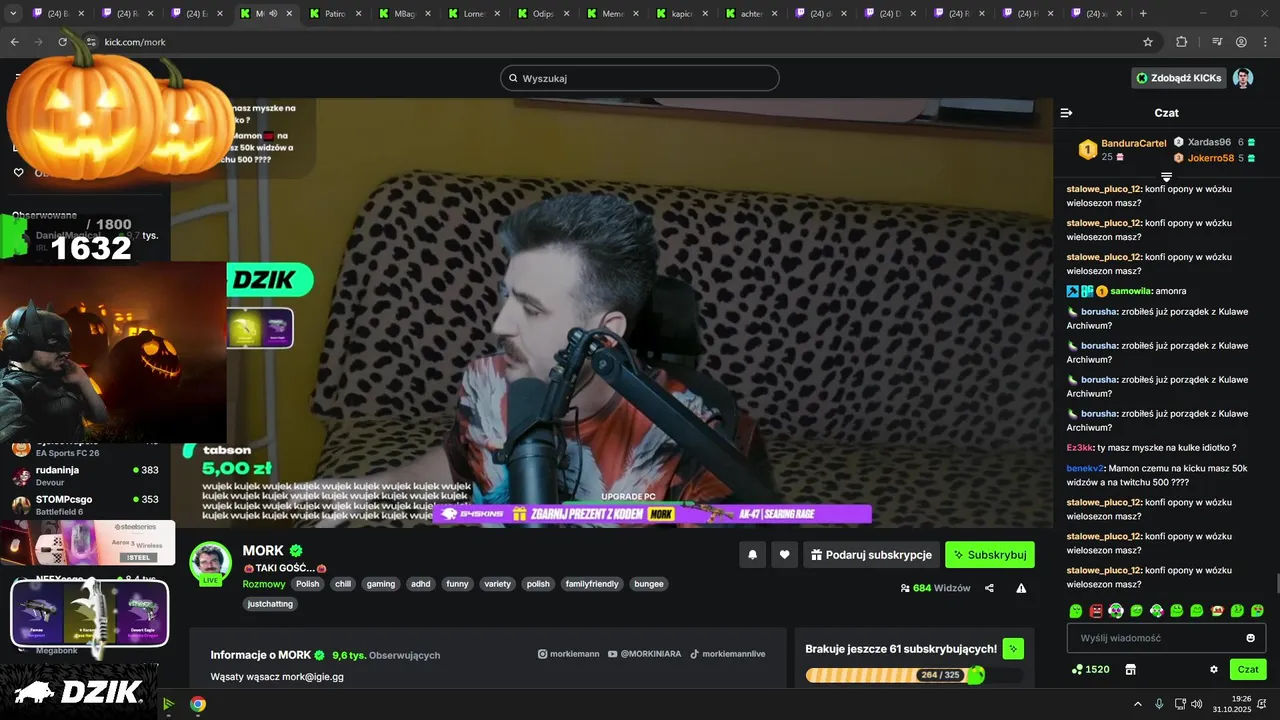Select the justchatting tag
The width and height of the screenshot is (1280, 720).
[270, 604]
